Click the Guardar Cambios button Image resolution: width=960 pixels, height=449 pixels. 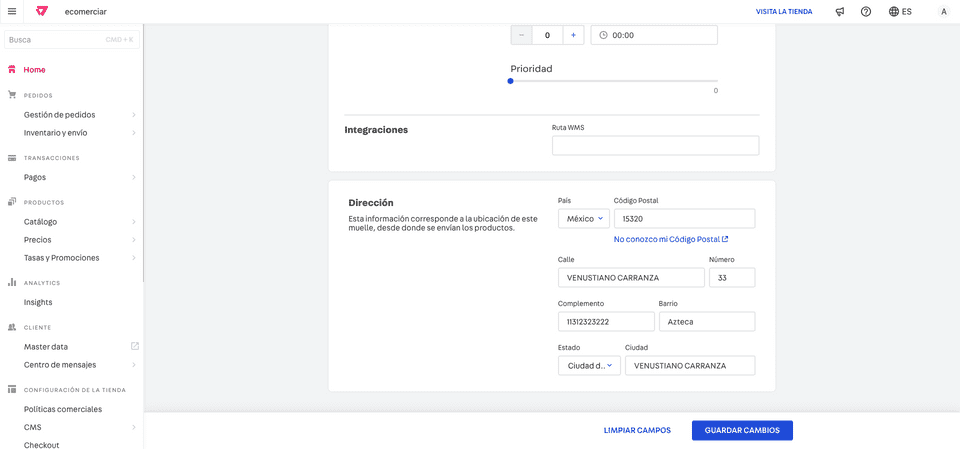click(x=742, y=430)
